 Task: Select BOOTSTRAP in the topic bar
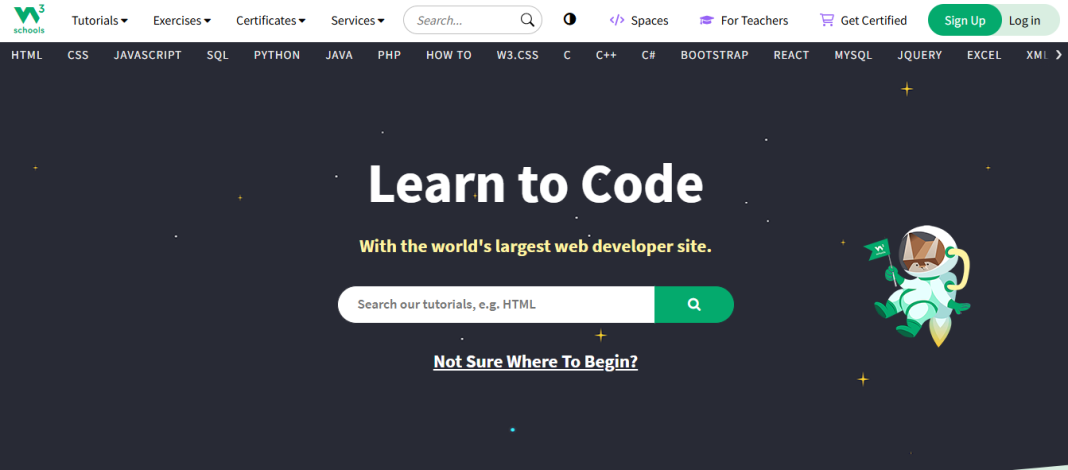point(714,55)
